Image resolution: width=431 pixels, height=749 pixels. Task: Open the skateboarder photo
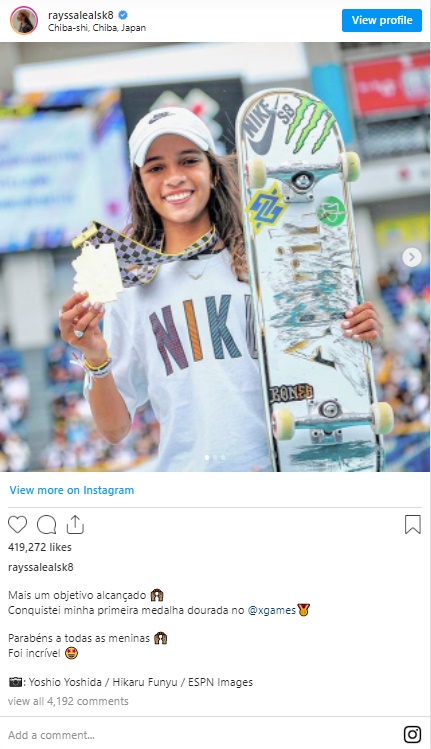(x=215, y=257)
